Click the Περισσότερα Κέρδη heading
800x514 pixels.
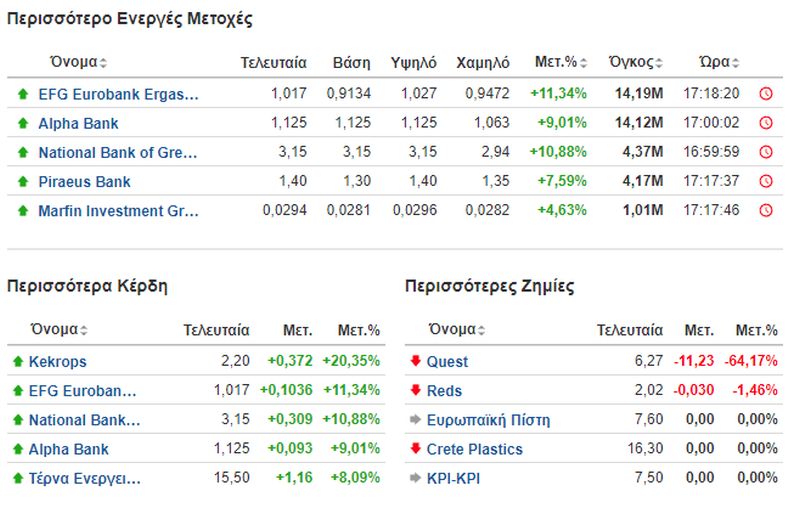87,286
